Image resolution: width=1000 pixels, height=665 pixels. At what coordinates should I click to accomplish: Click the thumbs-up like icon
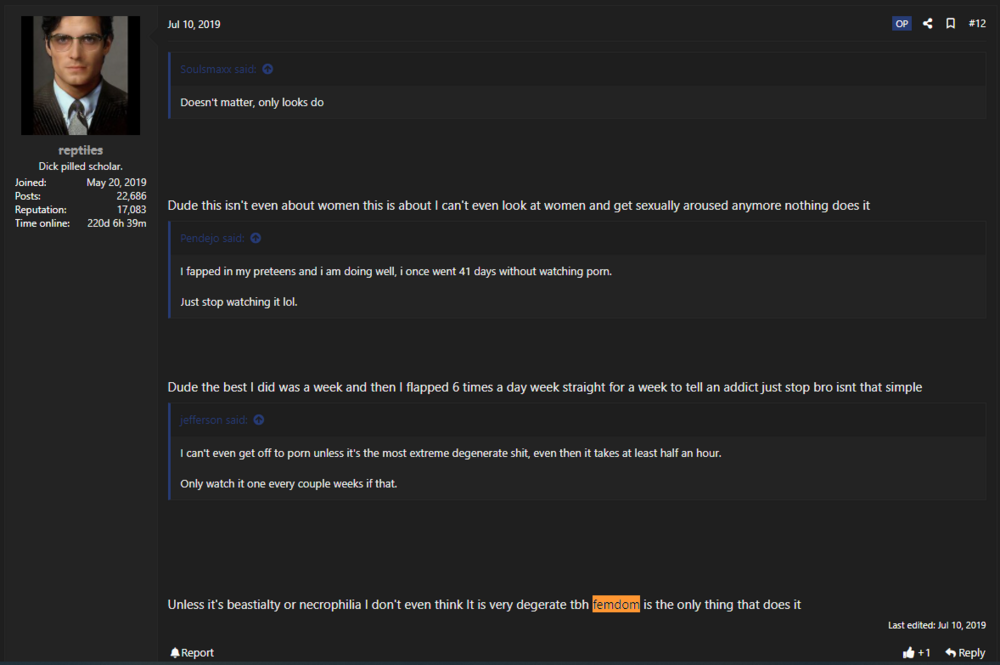pos(908,653)
